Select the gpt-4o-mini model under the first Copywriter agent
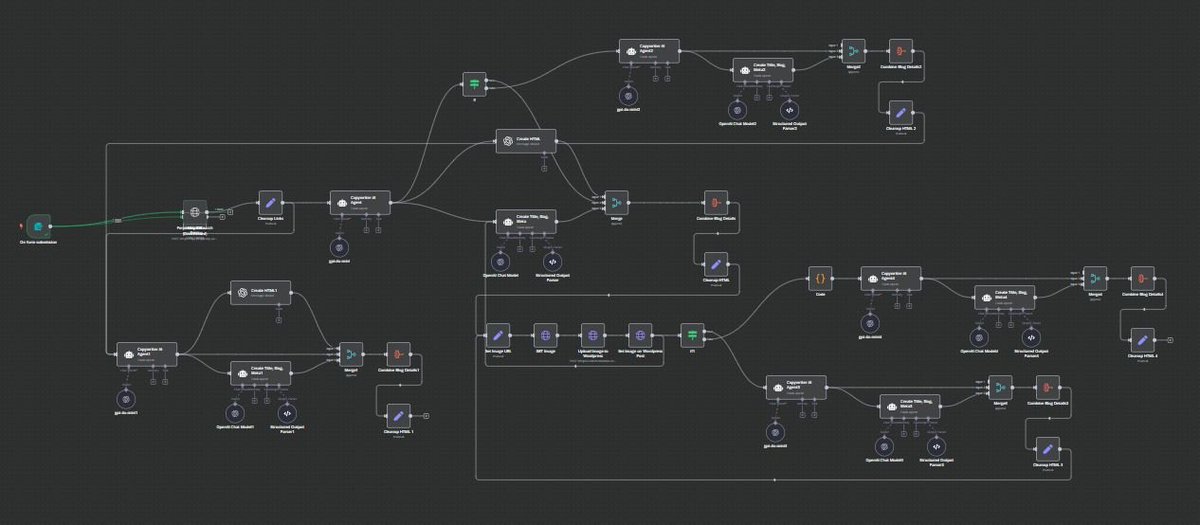The image size is (1200, 525). click(x=339, y=247)
